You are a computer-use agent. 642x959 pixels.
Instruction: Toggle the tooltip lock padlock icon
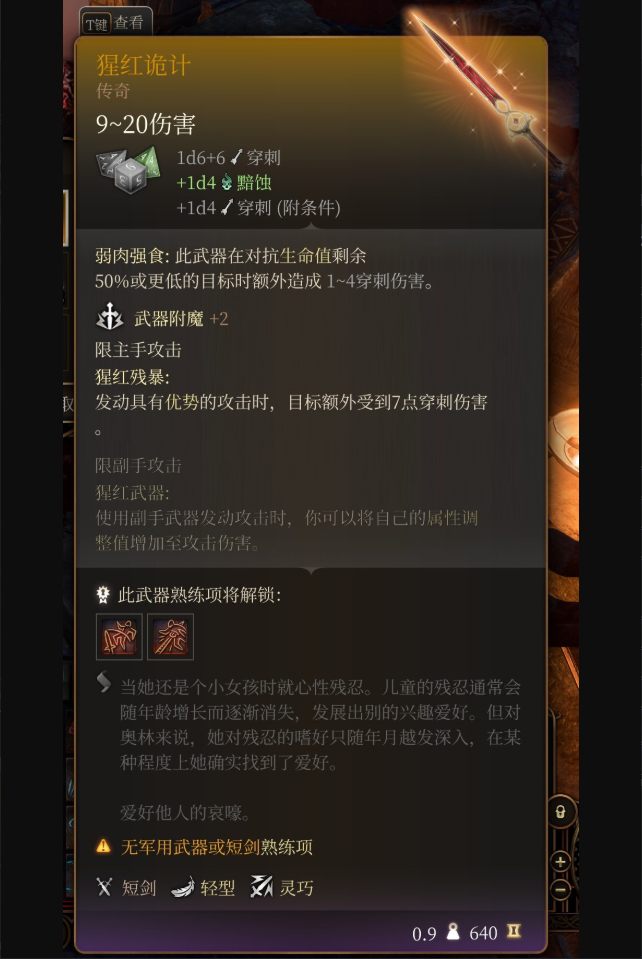(560, 813)
